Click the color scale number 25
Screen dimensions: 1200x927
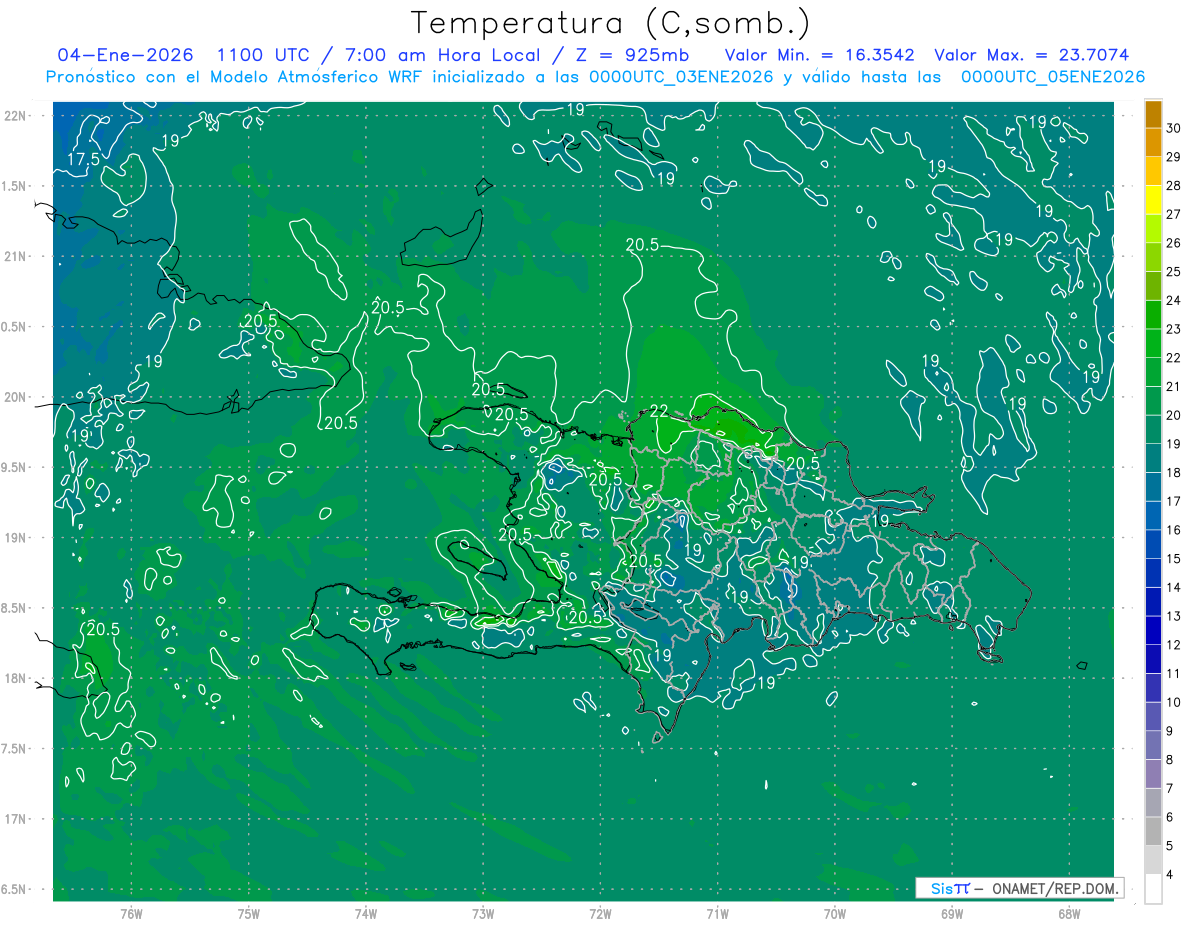pos(1174,271)
